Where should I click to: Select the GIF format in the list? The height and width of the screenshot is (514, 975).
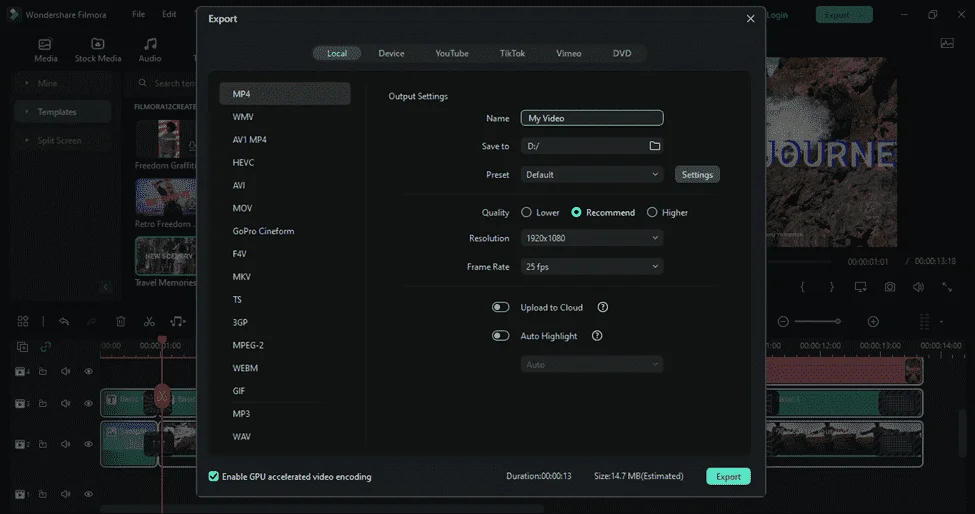[x=239, y=391]
